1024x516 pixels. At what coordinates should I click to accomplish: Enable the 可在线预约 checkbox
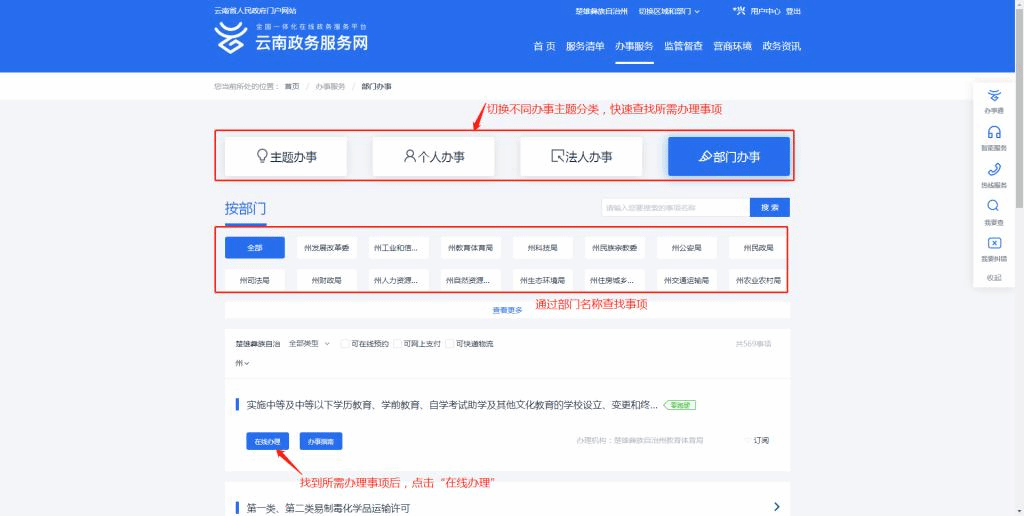click(345, 344)
